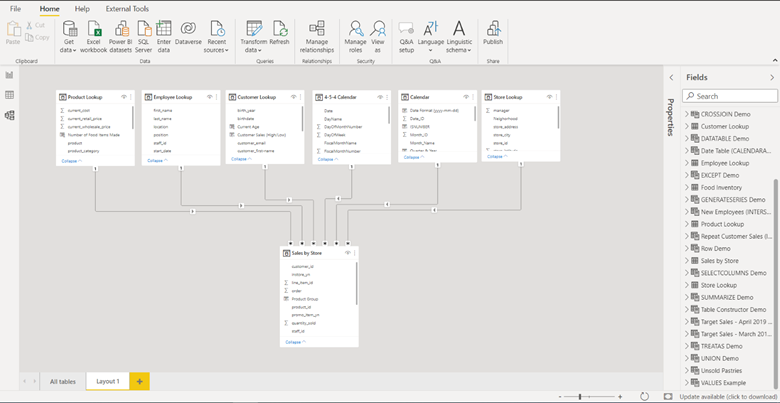Collapse the Customer Lookup table card
Screen dimensions: 780x403
[242, 159]
